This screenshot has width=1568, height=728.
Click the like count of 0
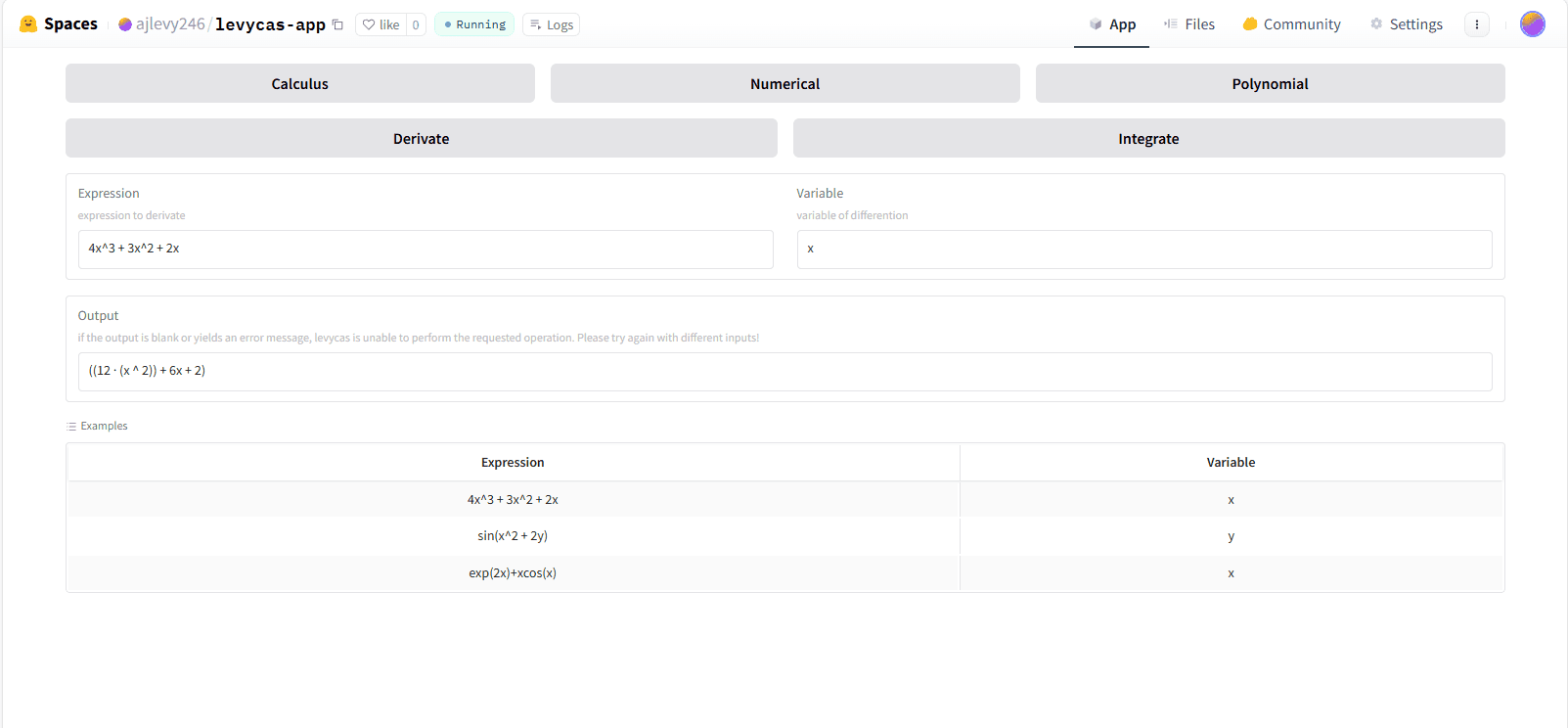[x=416, y=24]
